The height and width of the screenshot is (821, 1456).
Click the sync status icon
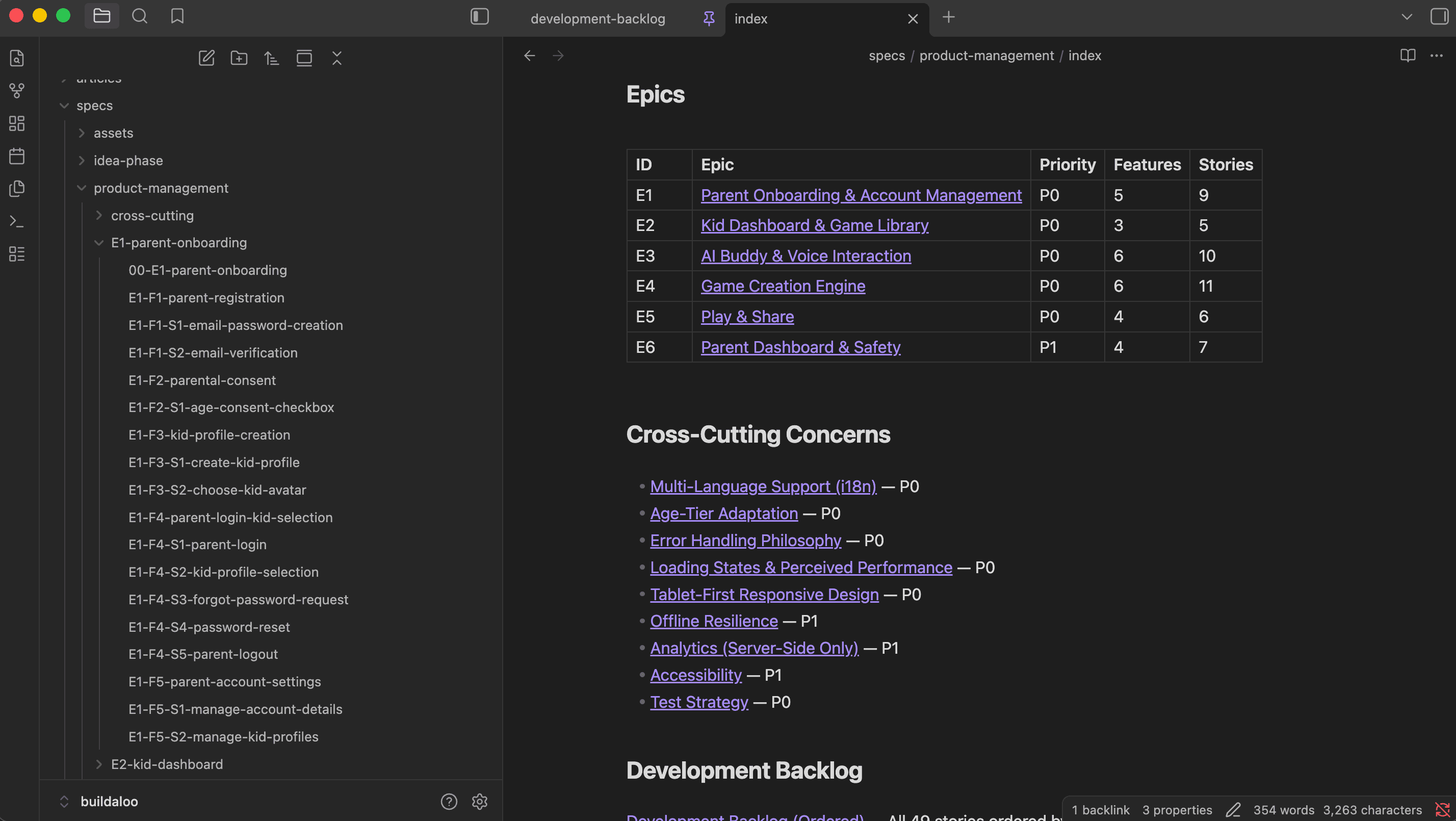pyautogui.click(x=1442, y=810)
